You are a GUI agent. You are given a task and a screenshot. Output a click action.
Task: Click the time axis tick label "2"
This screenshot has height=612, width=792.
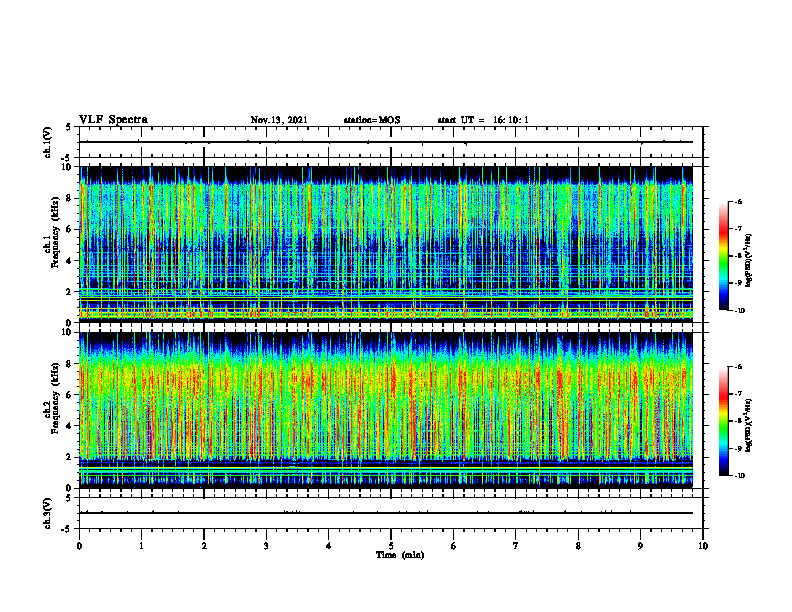(204, 546)
